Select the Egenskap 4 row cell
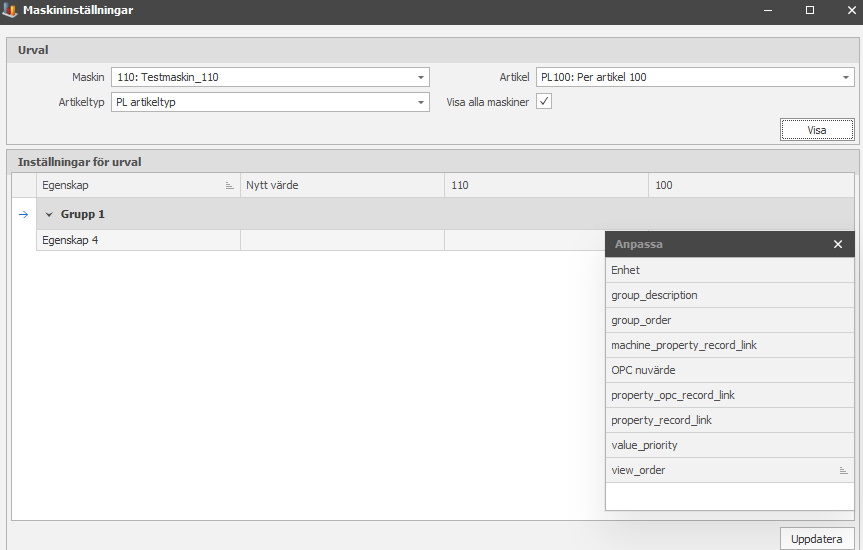Viewport: 863px width, 550px height. point(138,240)
